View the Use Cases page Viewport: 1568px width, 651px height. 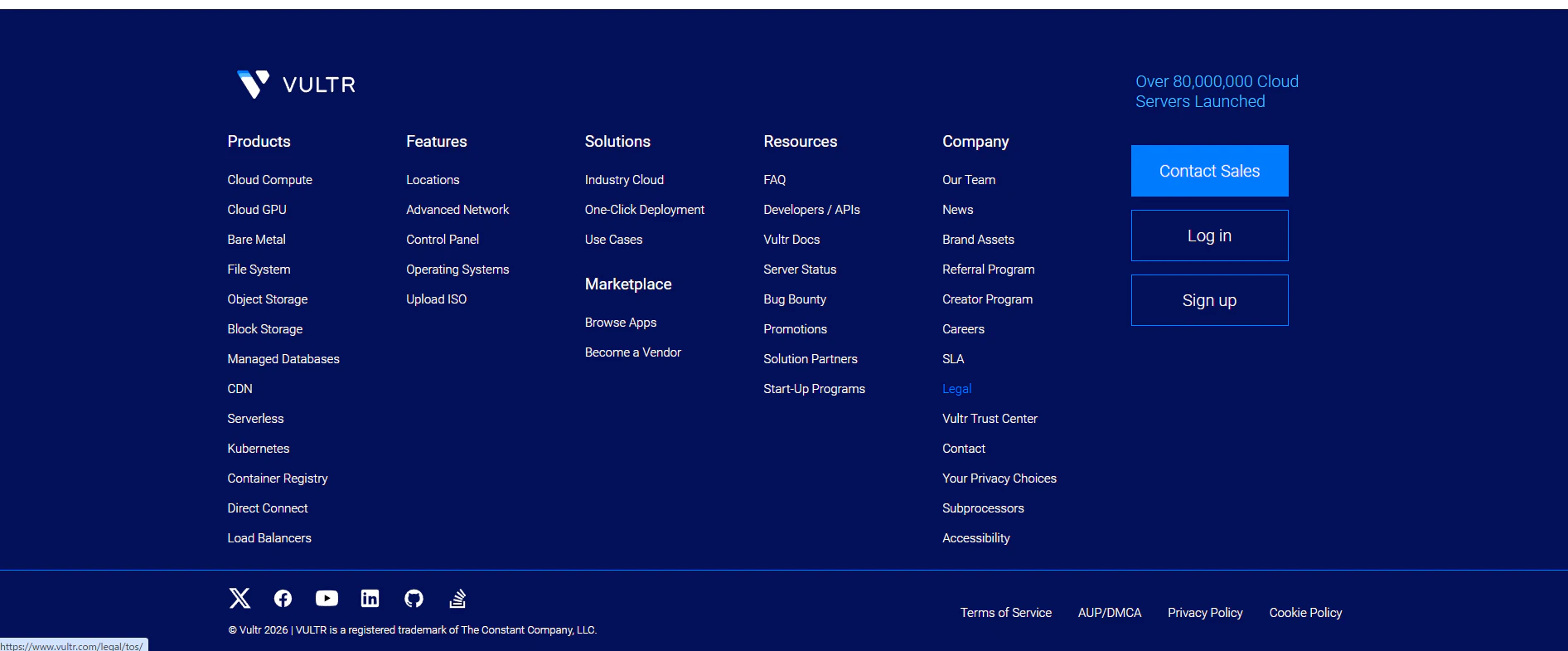(x=614, y=240)
